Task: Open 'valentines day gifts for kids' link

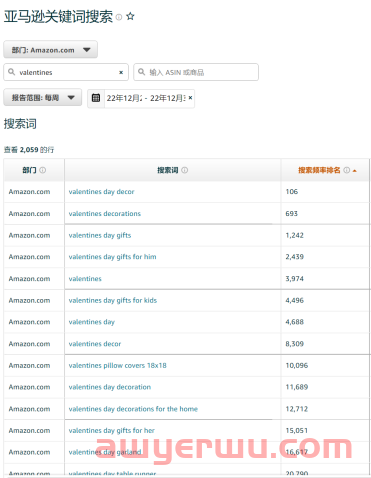Action: [113, 300]
